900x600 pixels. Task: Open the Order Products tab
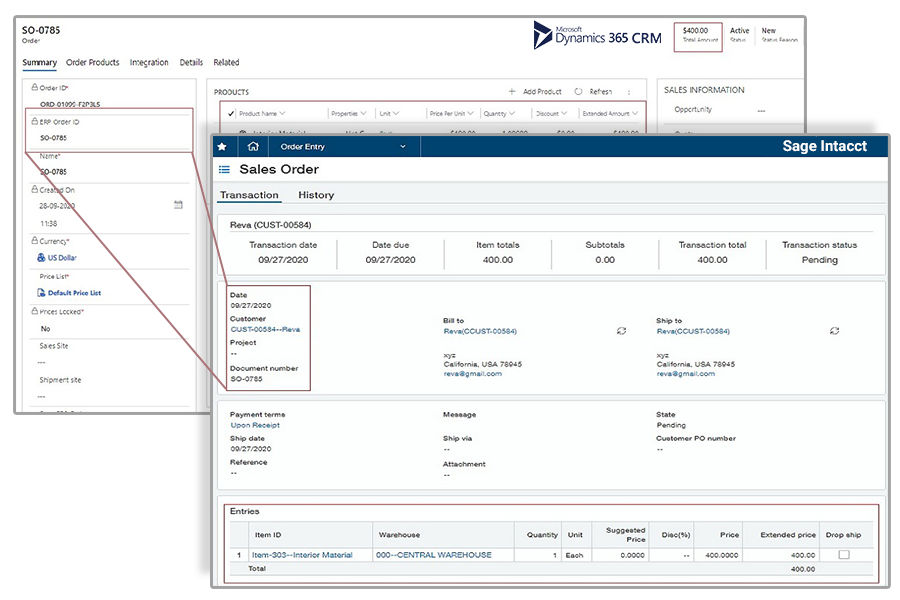(x=93, y=62)
